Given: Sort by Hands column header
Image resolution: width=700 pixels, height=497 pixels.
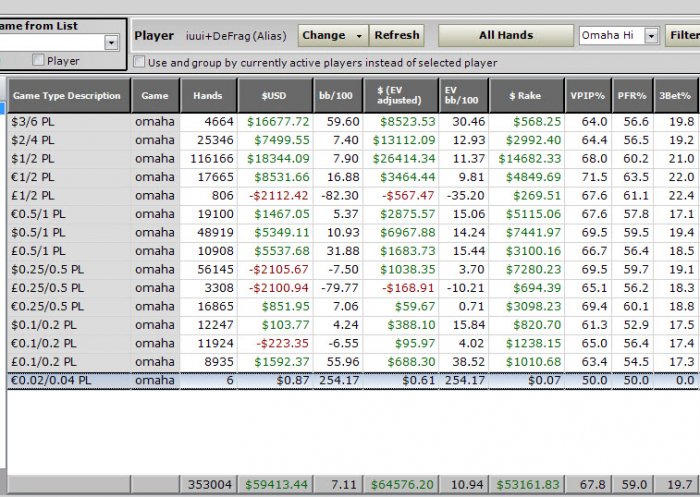Looking at the screenshot, I should (209, 96).
